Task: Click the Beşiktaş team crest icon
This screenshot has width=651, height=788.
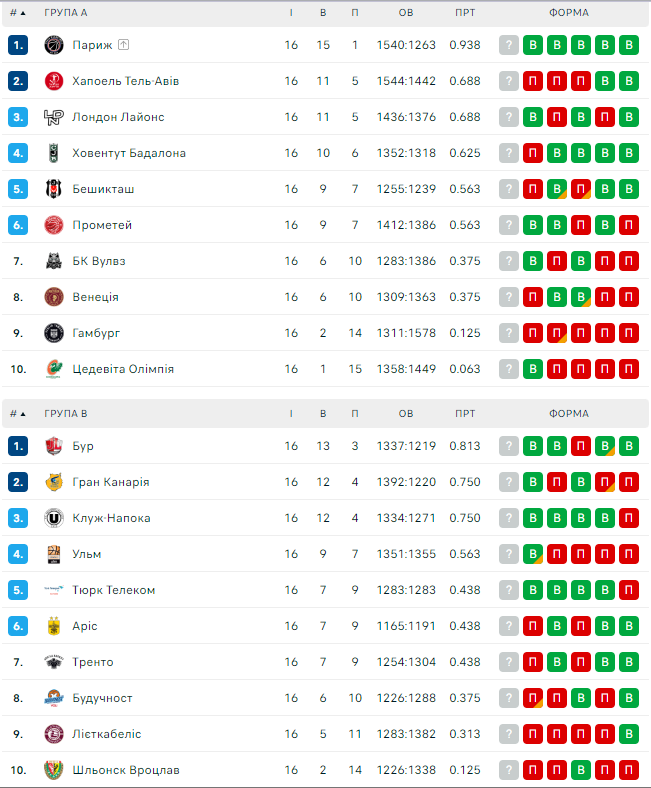Action: [x=54, y=189]
